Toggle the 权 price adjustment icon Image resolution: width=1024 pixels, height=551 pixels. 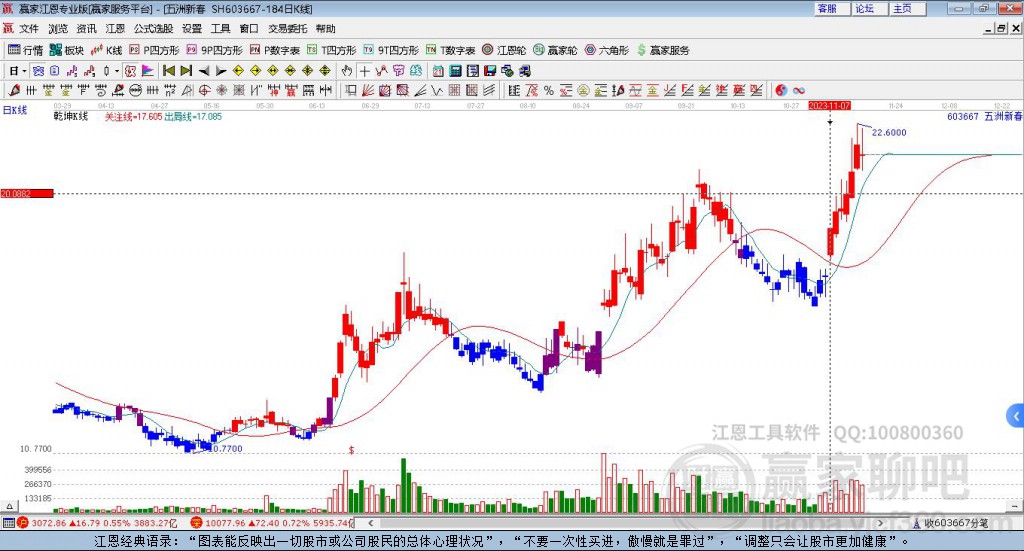(129, 71)
